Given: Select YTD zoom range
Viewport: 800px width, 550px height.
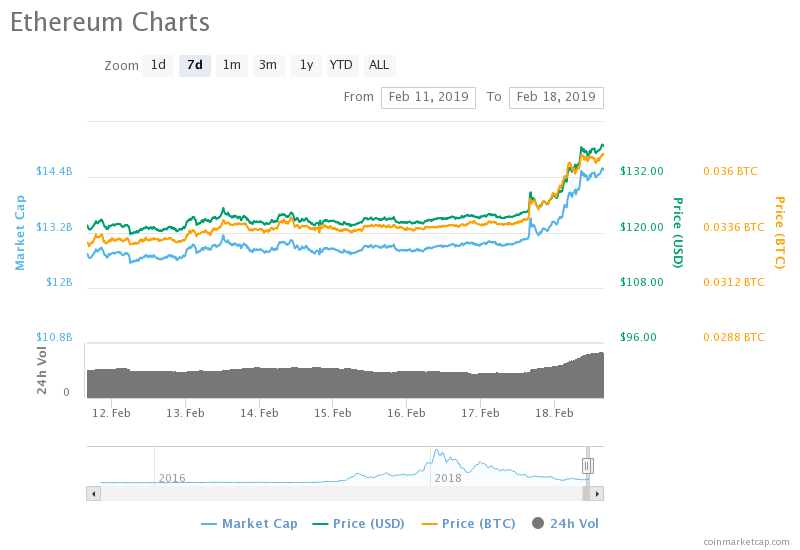Looking at the screenshot, I should (341, 66).
